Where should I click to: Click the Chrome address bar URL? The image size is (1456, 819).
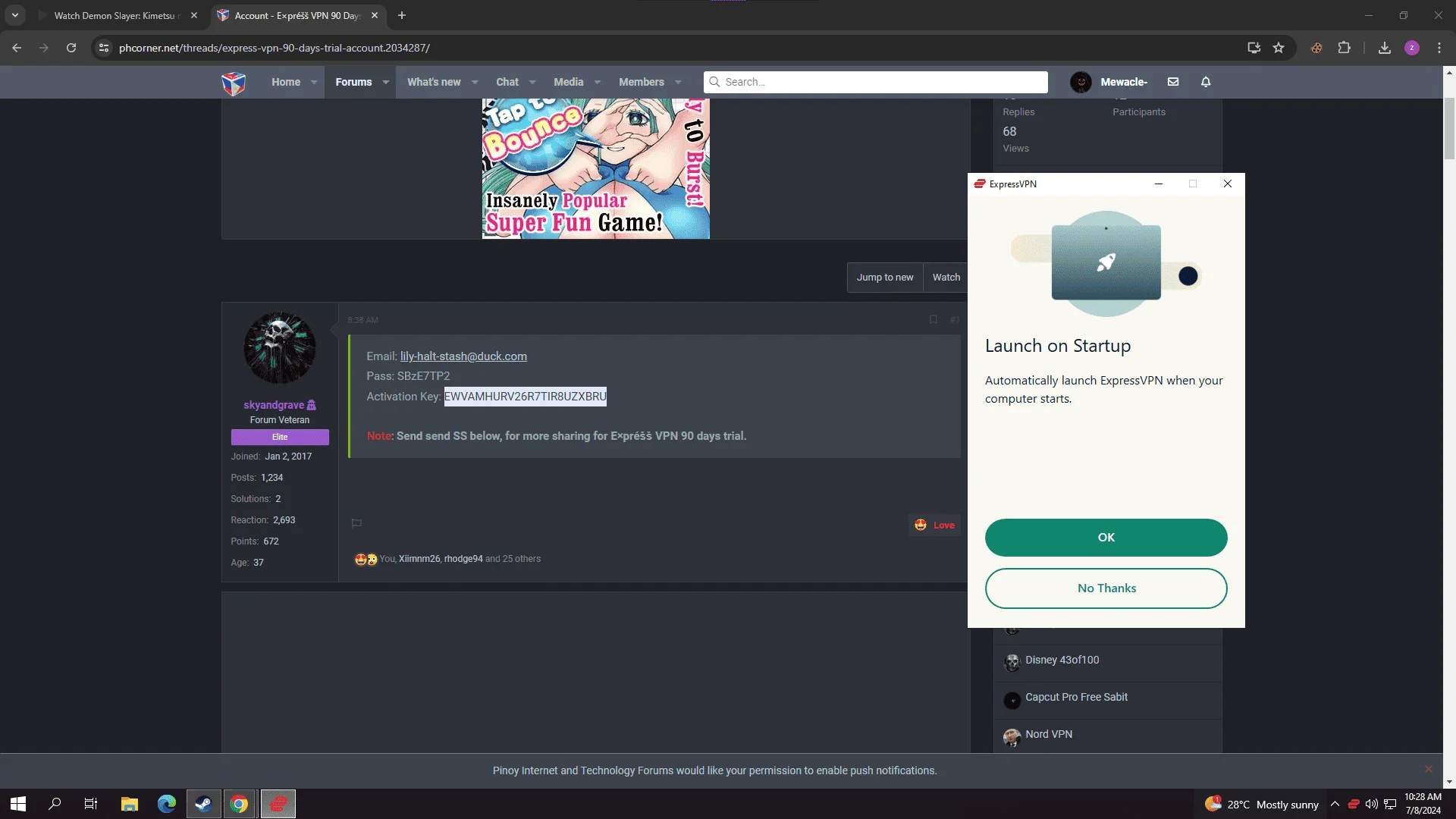click(275, 48)
